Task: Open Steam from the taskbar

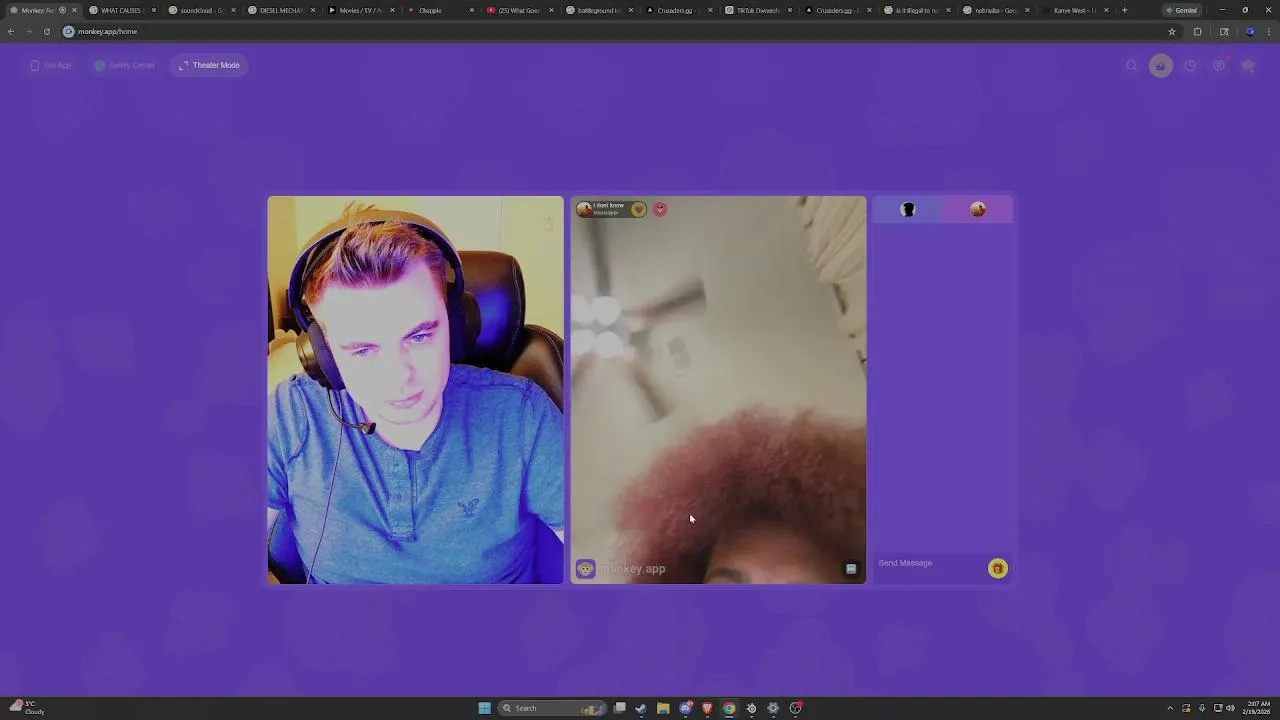Action: click(x=641, y=708)
